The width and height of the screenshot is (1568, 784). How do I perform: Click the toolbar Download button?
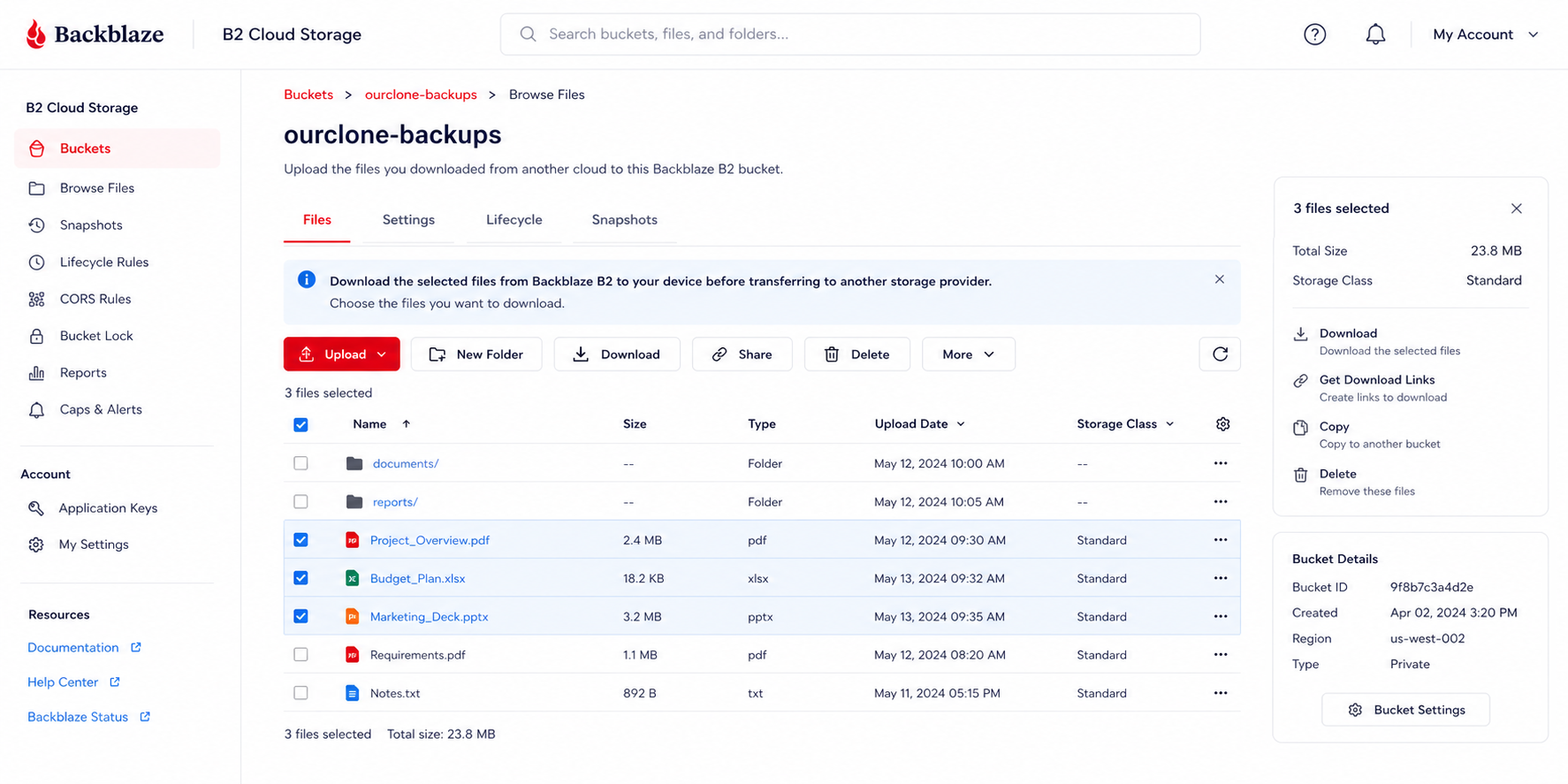click(617, 354)
